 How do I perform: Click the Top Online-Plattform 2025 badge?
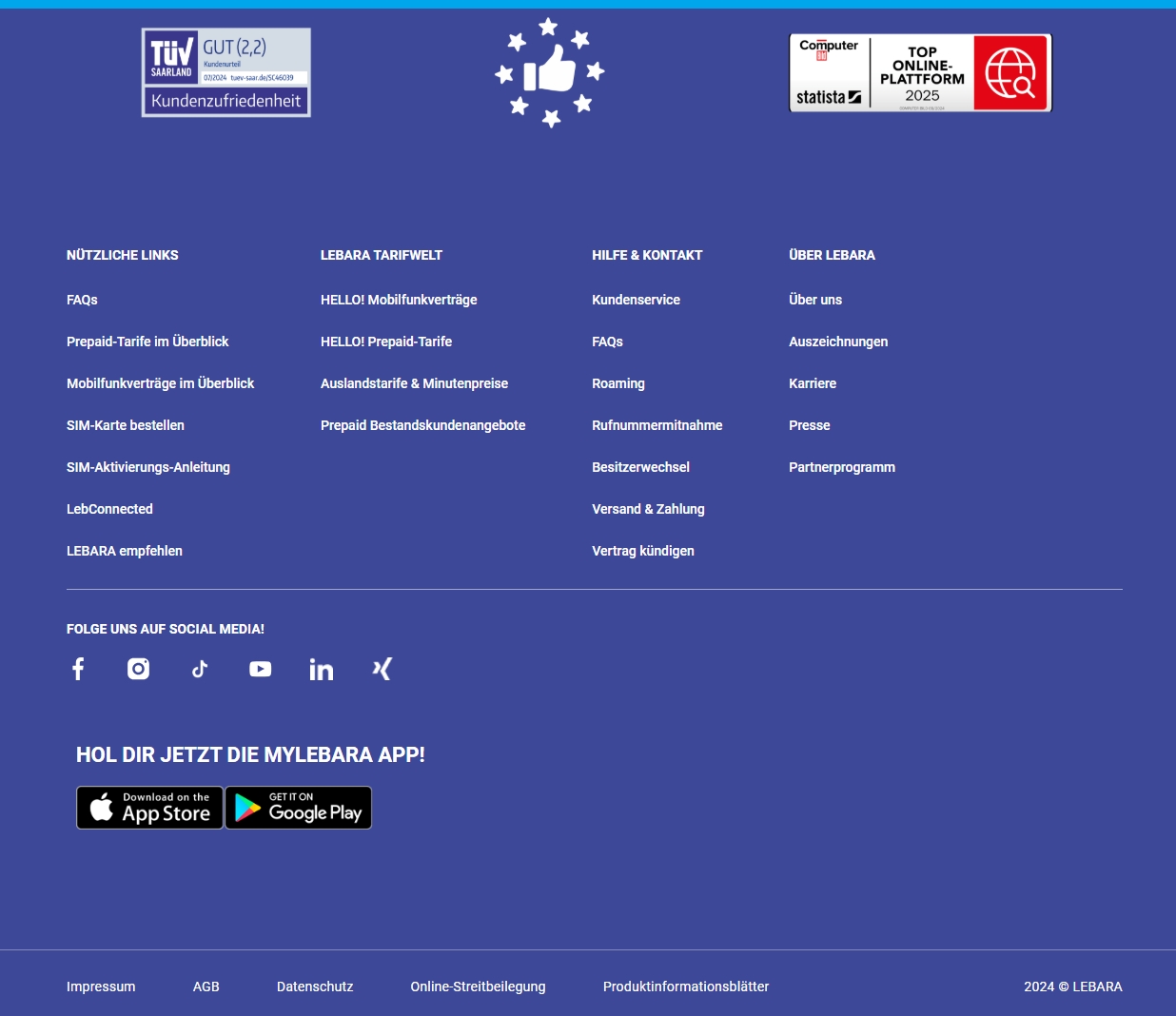coord(920,72)
